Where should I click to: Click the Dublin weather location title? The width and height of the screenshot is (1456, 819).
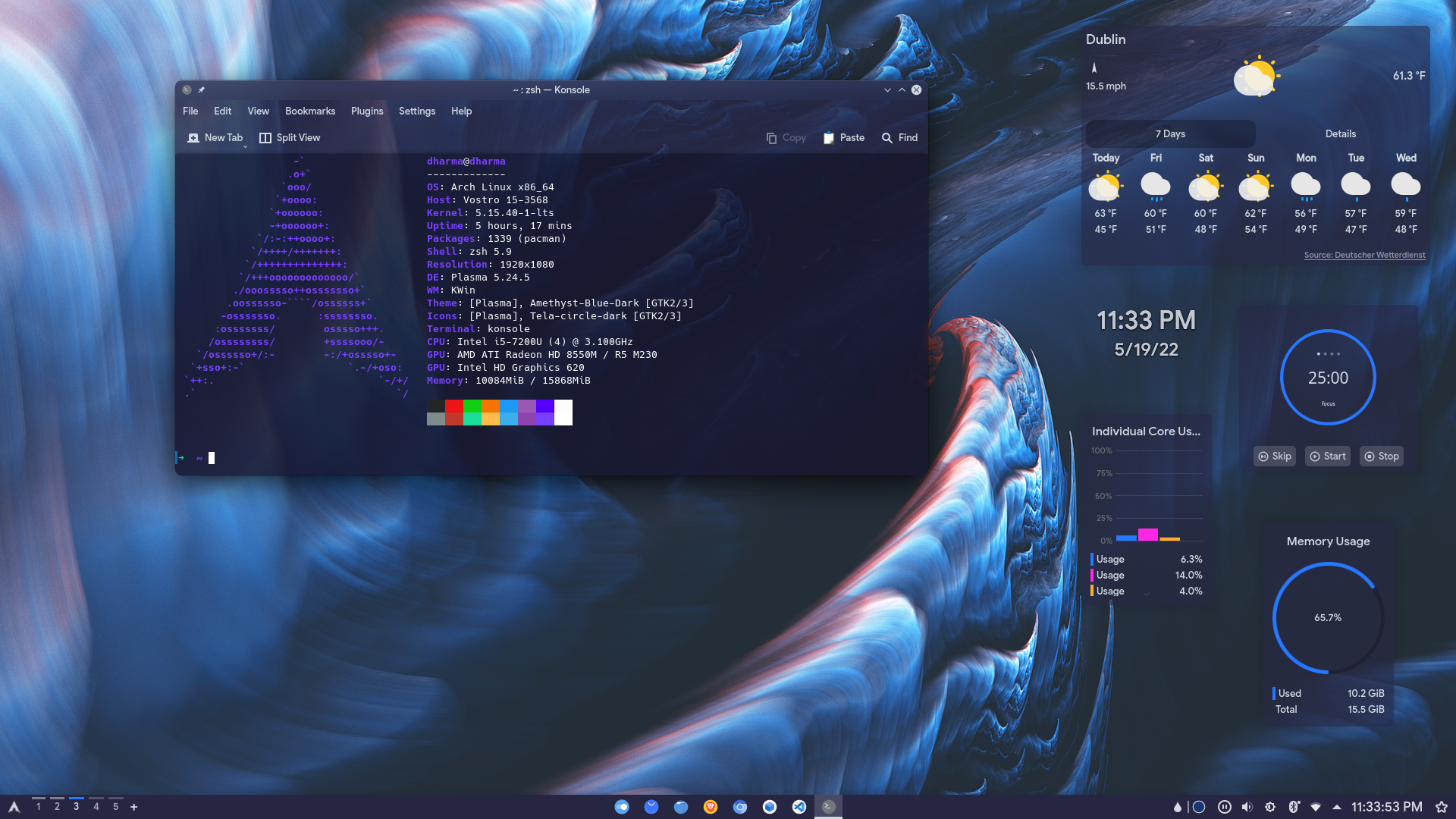pos(1106,39)
